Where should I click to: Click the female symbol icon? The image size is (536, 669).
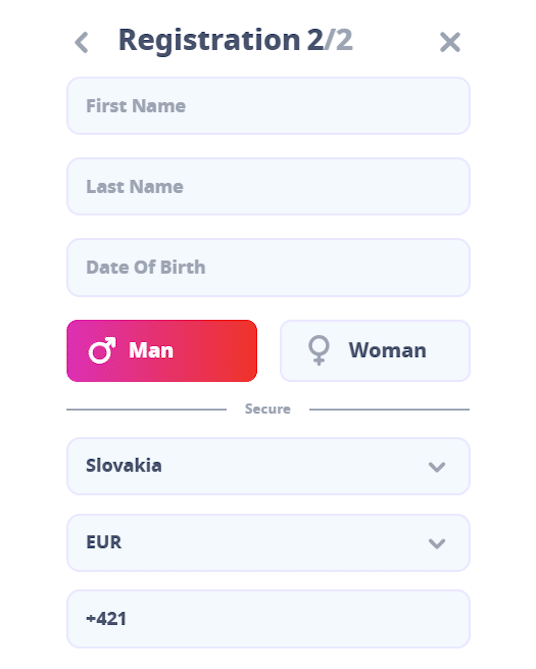(x=319, y=351)
